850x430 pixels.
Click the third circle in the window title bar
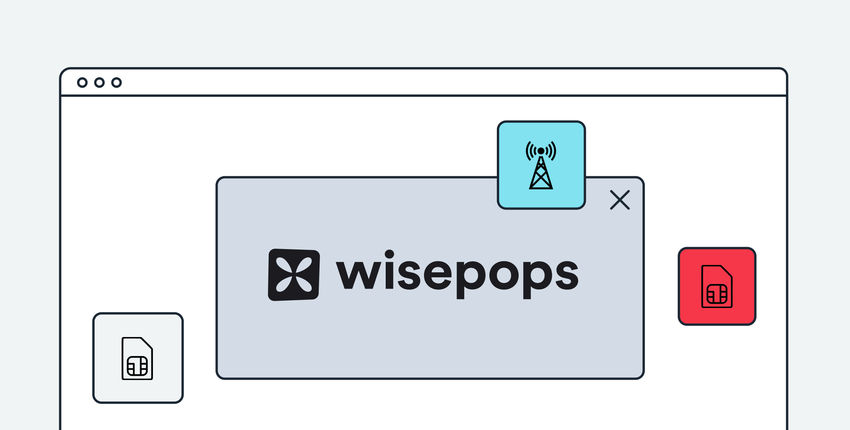pyautogui.click(x=117, y=82)
